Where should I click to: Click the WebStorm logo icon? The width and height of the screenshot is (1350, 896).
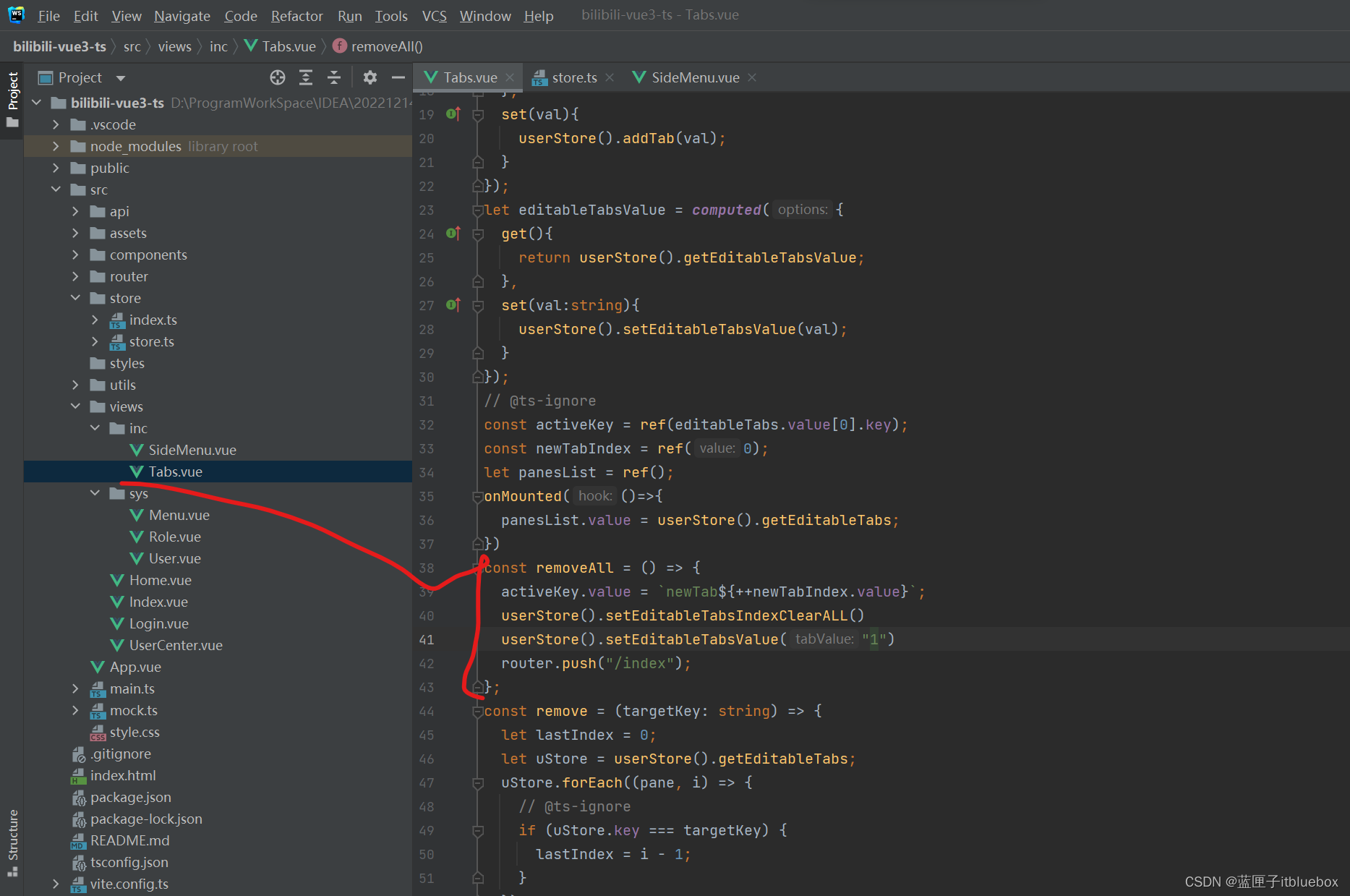tap(16, 15)
